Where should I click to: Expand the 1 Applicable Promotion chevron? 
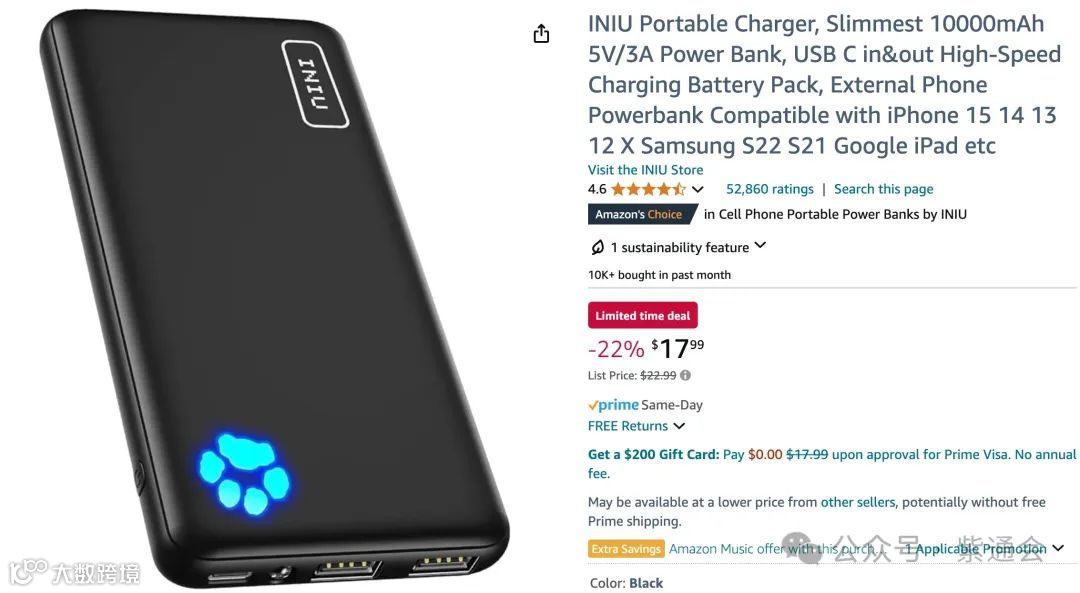[1058, 548]
